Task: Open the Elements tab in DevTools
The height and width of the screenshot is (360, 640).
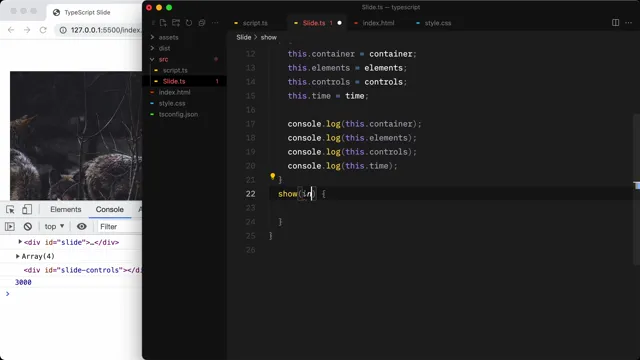Action: [x=66, y=209]
